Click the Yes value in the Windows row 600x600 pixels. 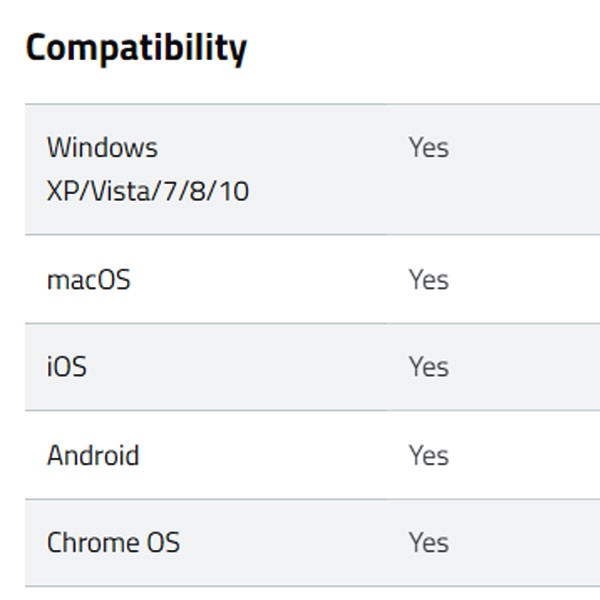[428, 148]
